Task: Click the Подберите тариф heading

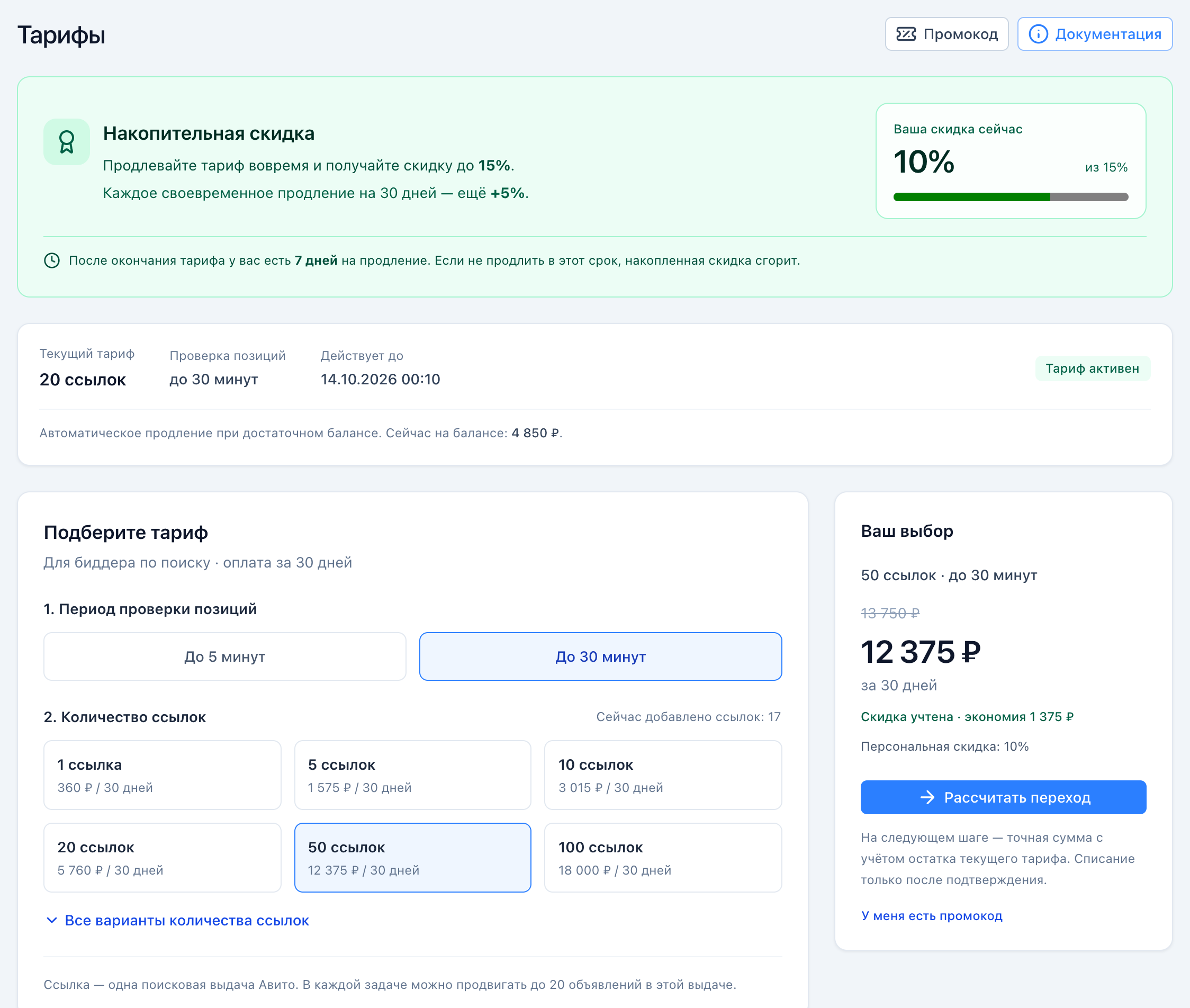Action: [x=125, y=532]
